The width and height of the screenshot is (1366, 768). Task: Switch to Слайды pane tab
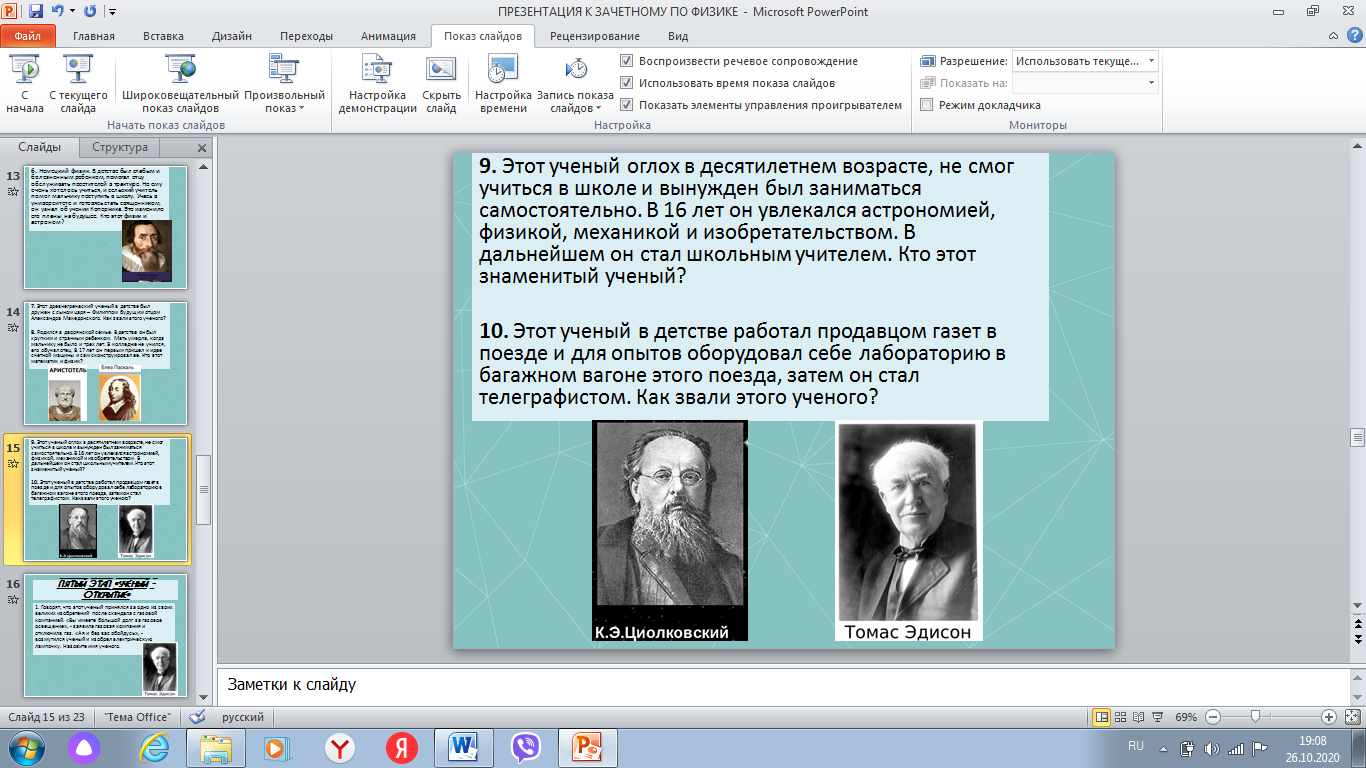coord(39,148)
